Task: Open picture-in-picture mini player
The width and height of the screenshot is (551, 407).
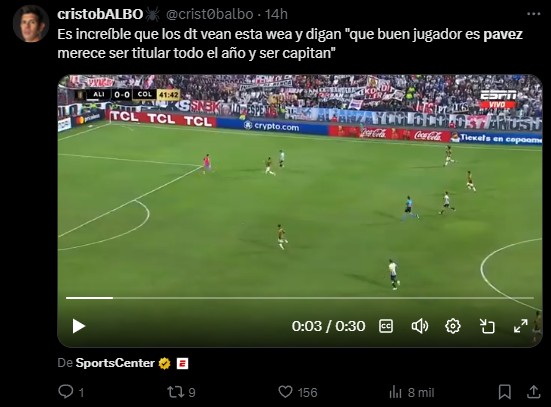Action: click(487, 326)
